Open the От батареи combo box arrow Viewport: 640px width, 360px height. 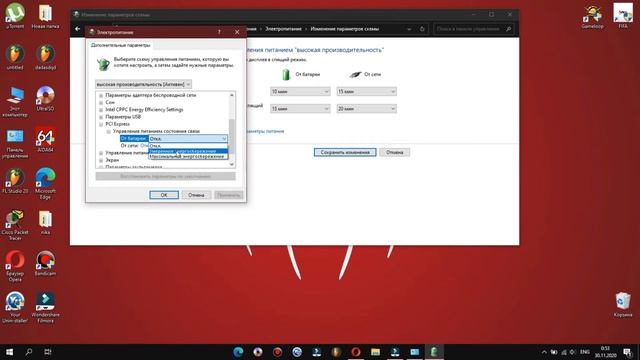click(x=224, y=139)
